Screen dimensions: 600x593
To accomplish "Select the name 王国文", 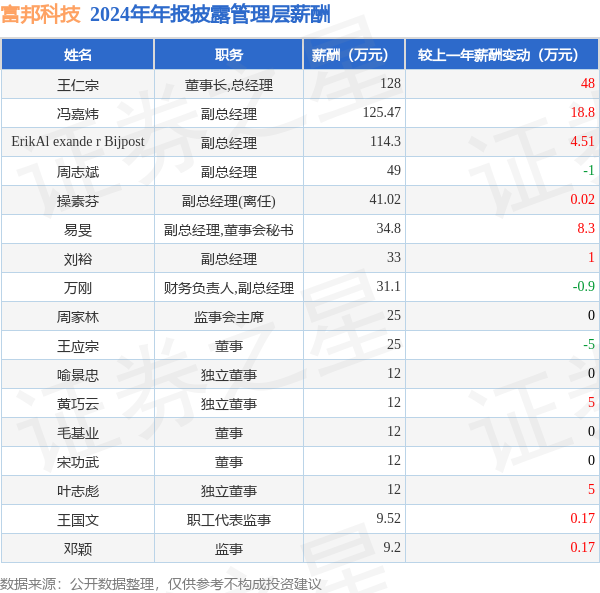I will (78, 520).
